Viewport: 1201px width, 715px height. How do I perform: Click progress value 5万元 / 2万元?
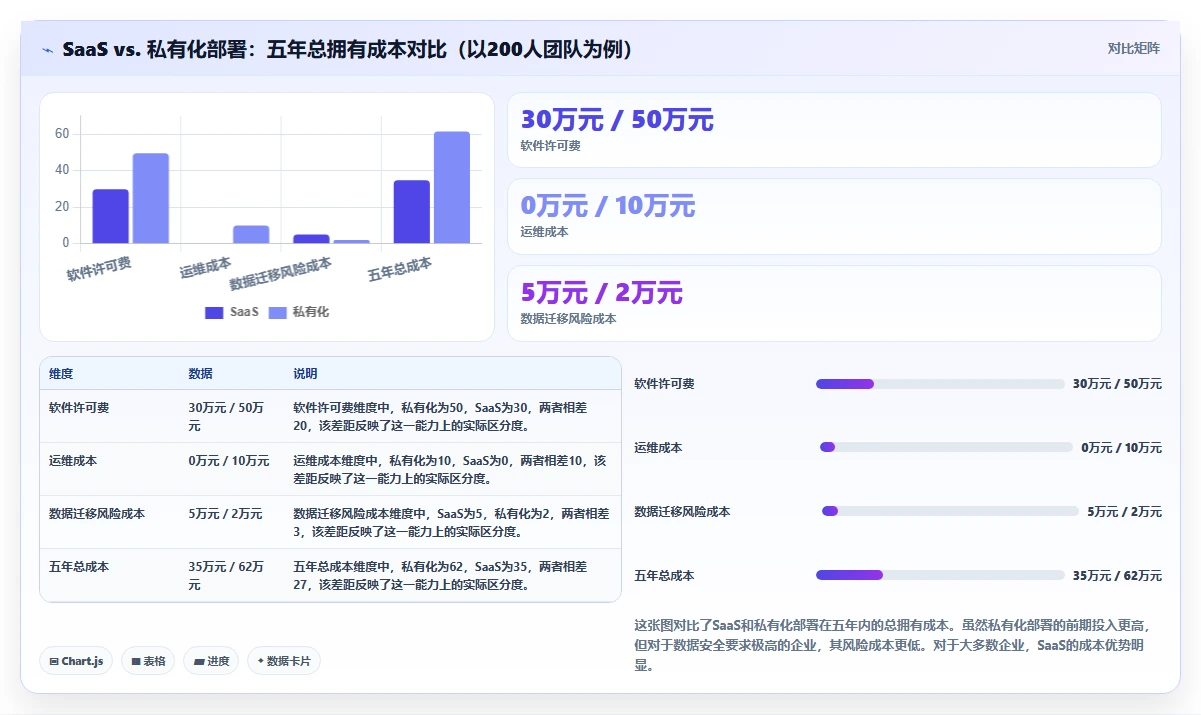[x=1125, y=512]
